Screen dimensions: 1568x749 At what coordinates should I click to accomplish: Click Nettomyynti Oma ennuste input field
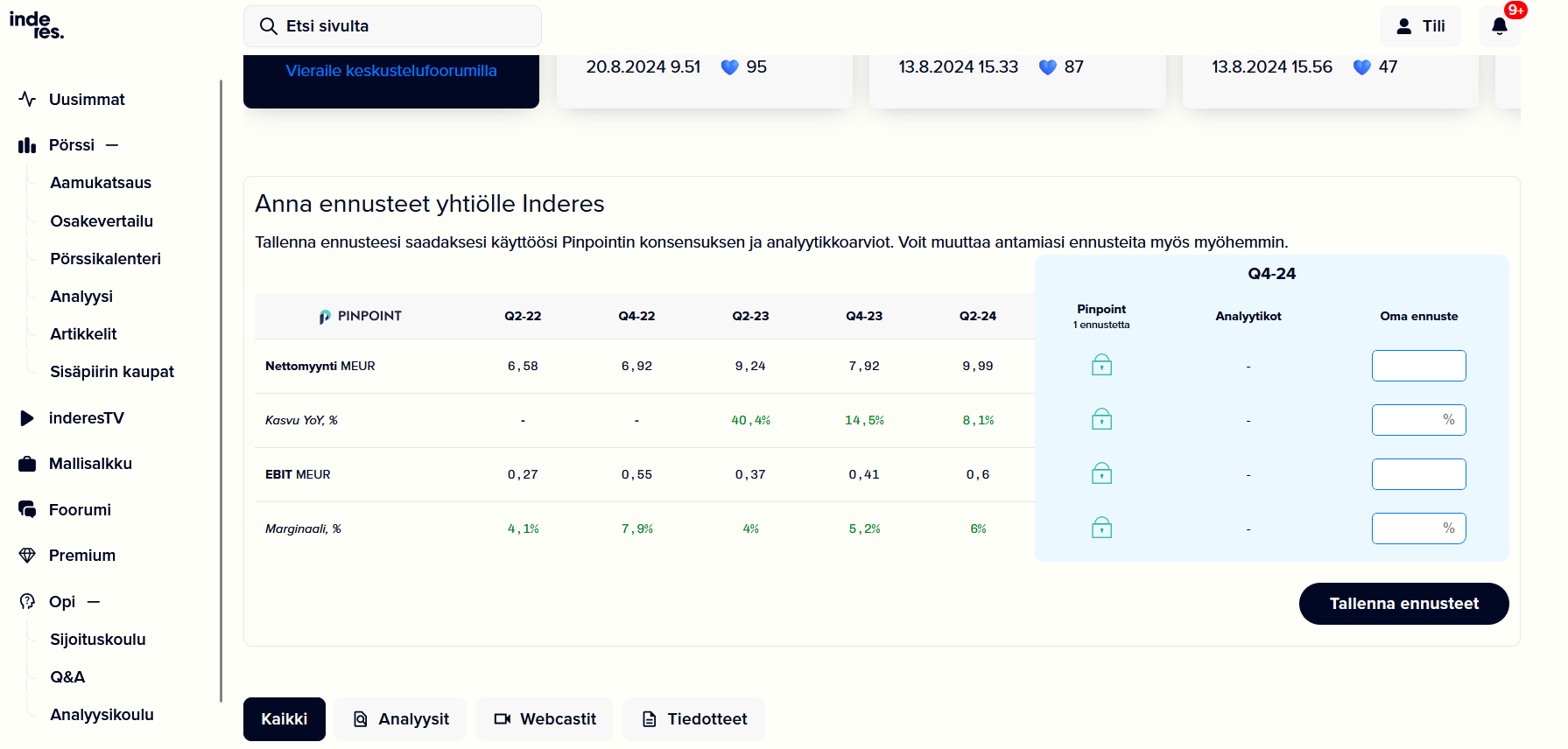[x=1418, y=366]
